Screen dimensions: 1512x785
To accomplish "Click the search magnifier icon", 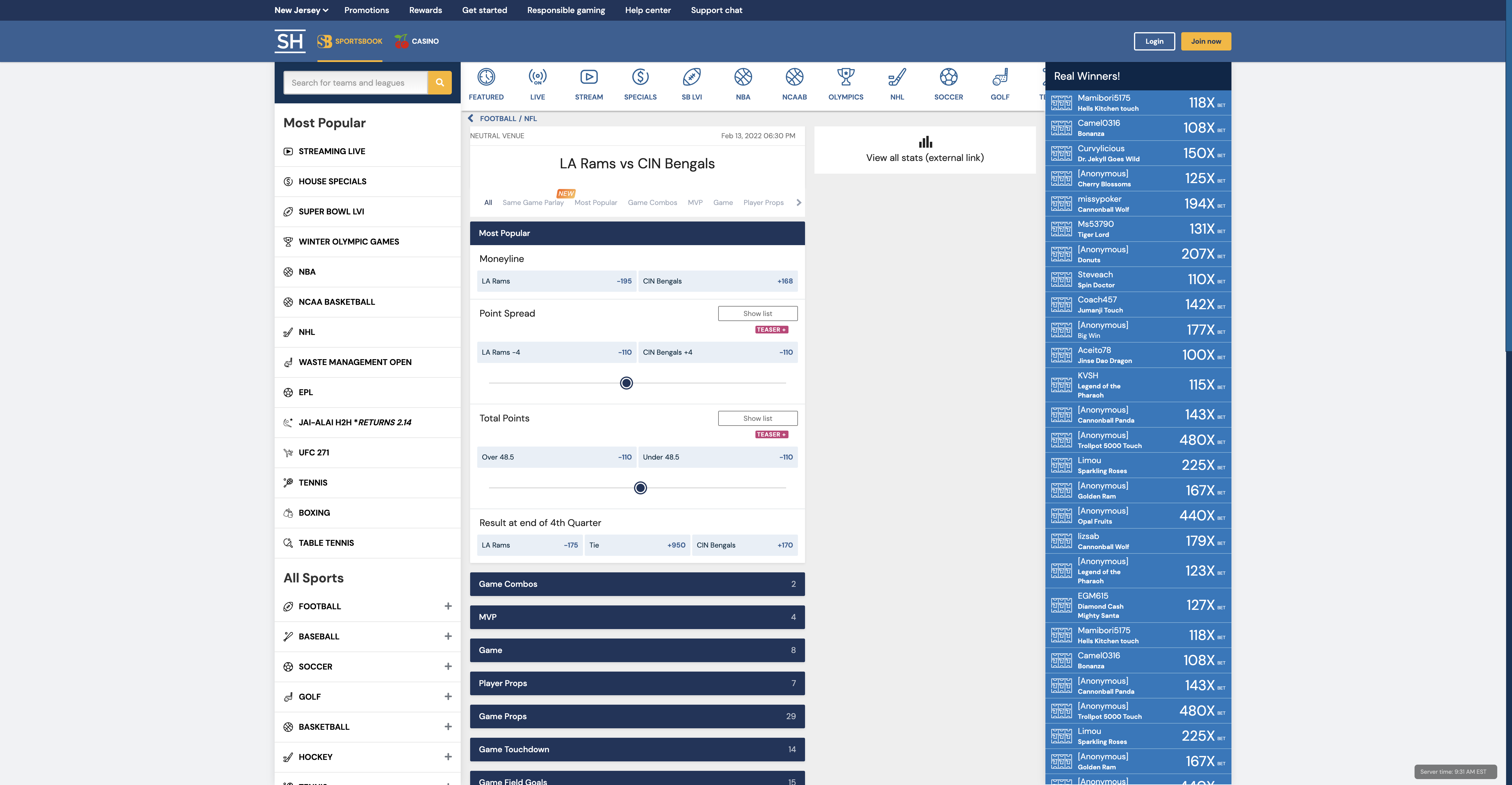I will 439,83.
